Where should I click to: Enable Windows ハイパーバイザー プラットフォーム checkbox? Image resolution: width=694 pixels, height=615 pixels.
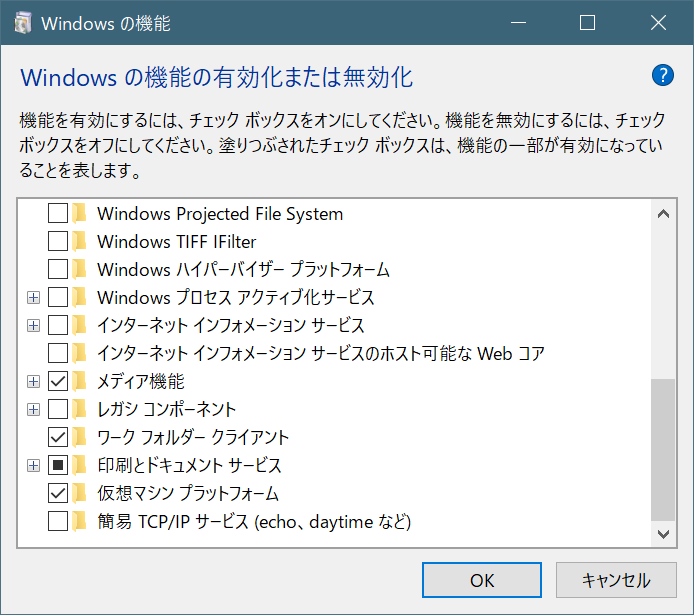click(x=58, y=269)
